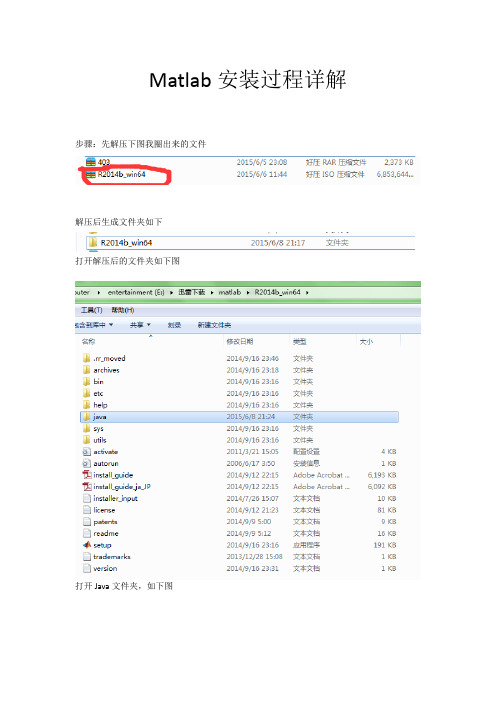Sort by the 大小 column header
This screenshot has height=702, width=496.
[x=366, y=342]
